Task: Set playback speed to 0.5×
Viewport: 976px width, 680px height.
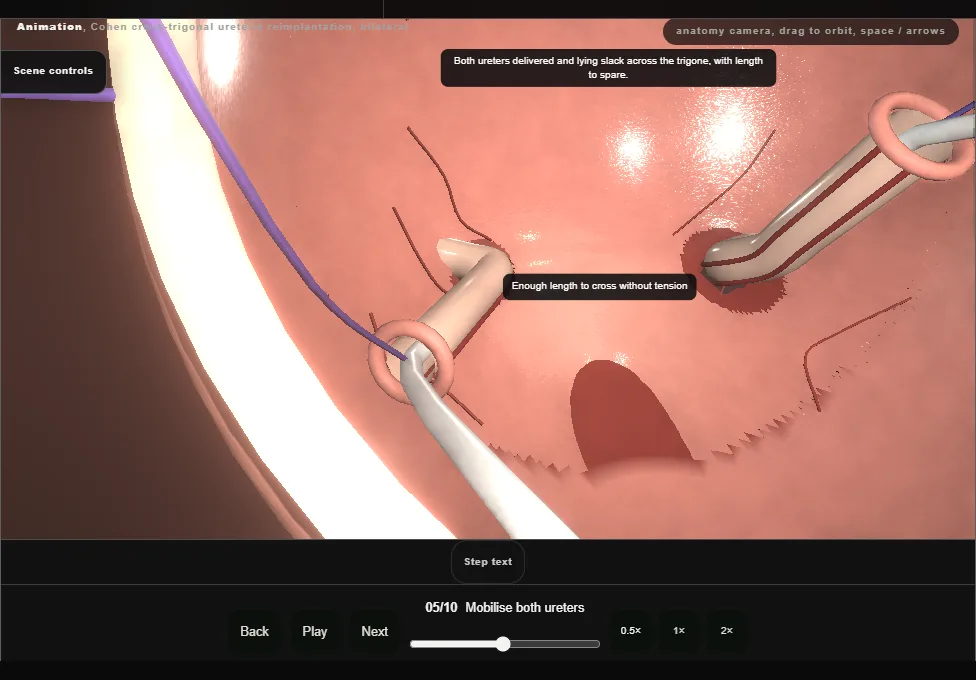Action: click(631, 631)
